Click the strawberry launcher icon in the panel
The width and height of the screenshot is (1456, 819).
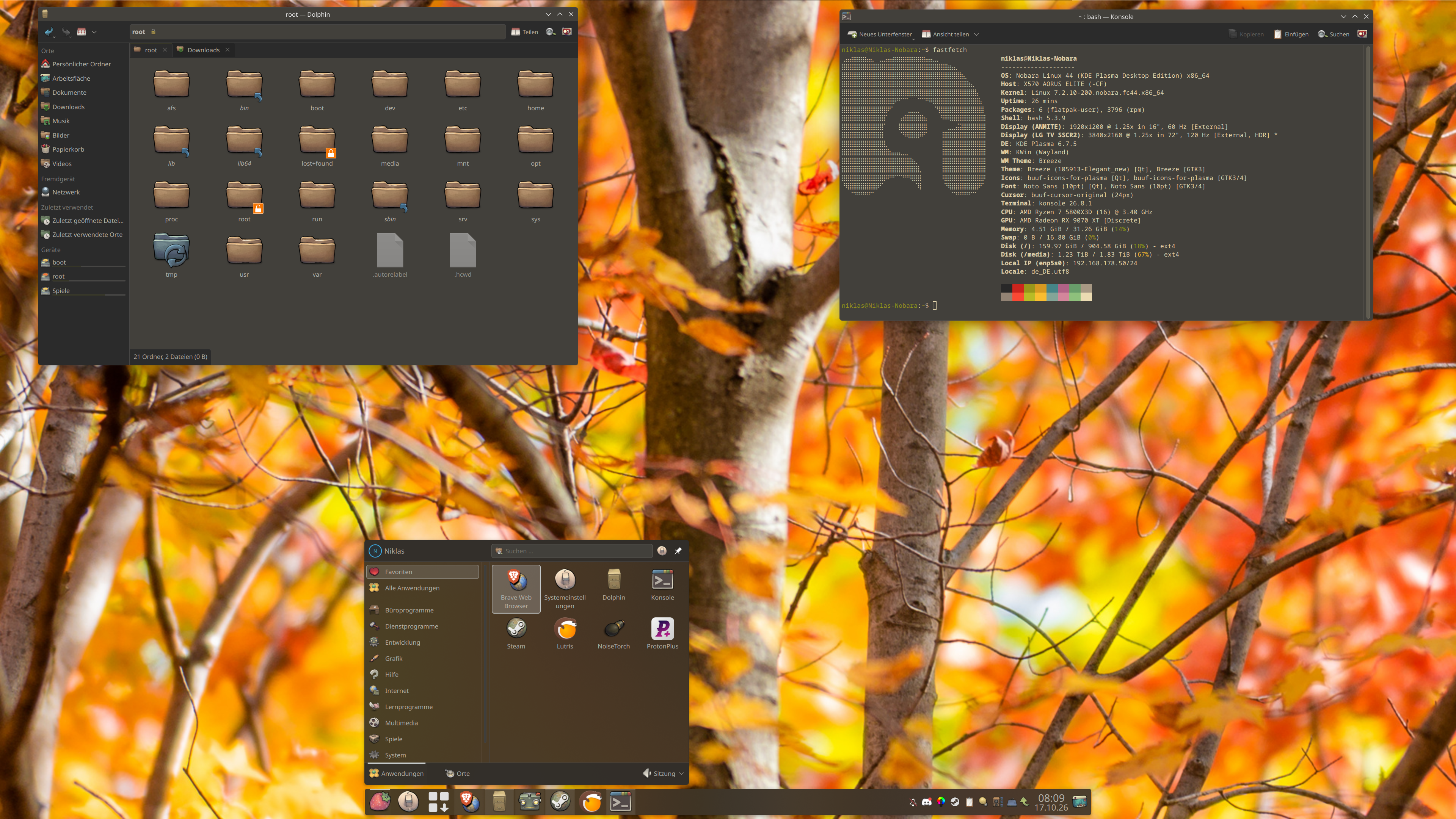[380, 802]
